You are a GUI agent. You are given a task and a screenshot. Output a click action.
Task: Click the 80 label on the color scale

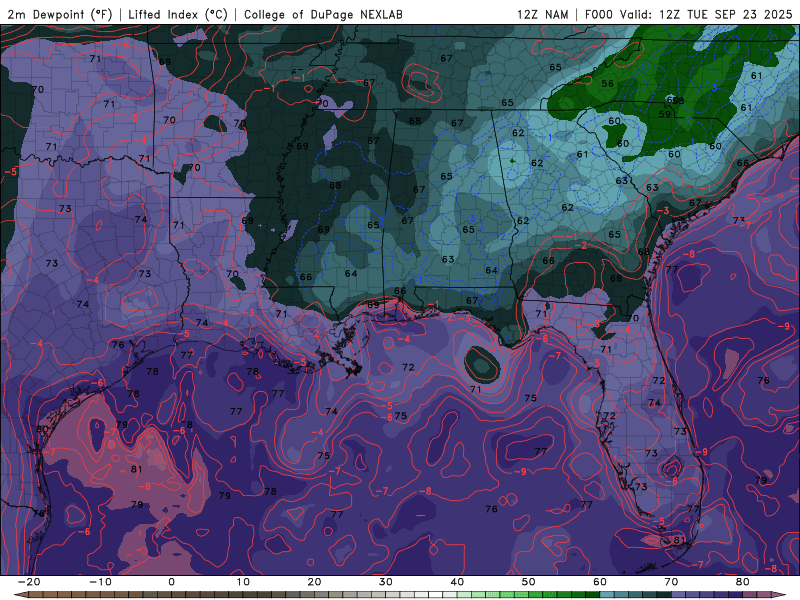click(x=743, y=582)
